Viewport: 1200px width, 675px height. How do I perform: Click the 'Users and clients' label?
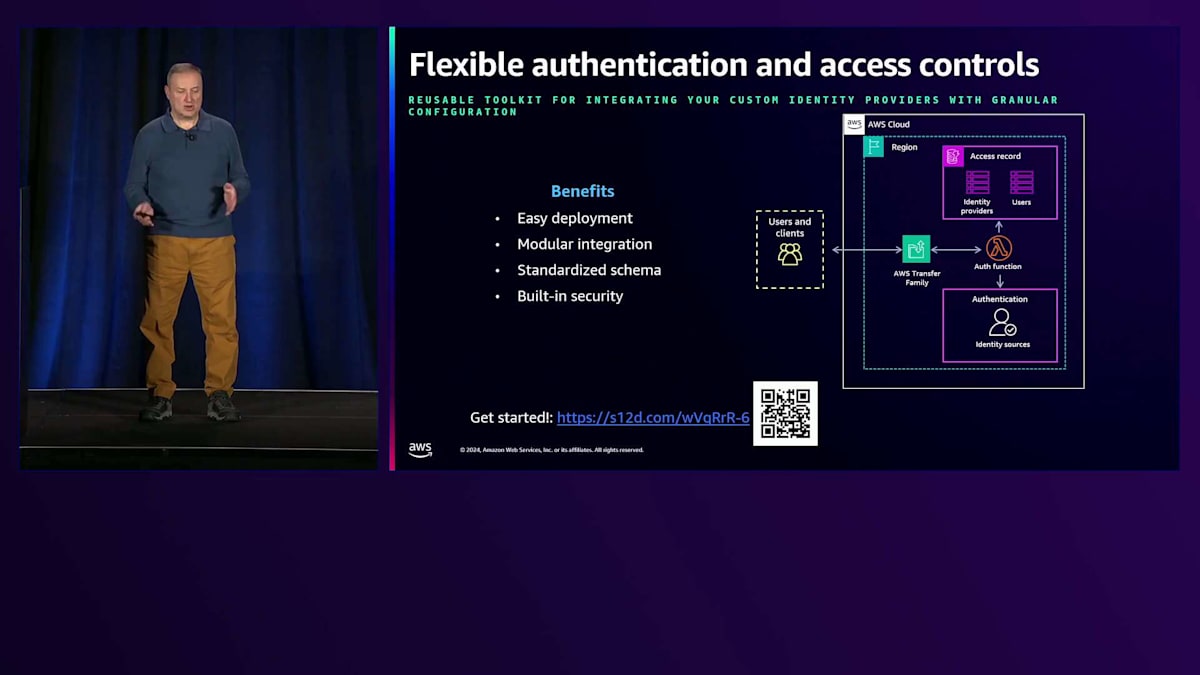pyautogui.click(x=790, y=227)
